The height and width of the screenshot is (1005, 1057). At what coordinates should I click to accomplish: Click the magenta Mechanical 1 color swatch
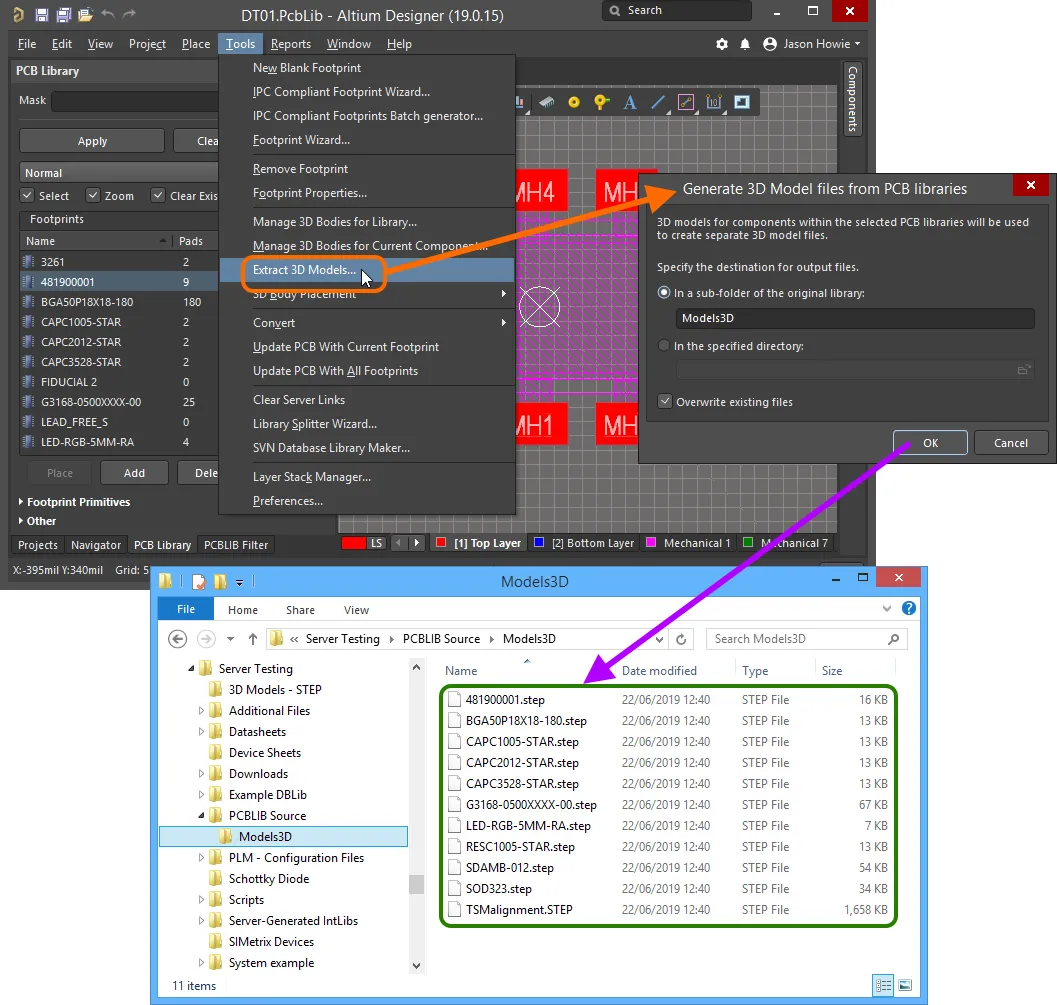click(x=651, y=543)
